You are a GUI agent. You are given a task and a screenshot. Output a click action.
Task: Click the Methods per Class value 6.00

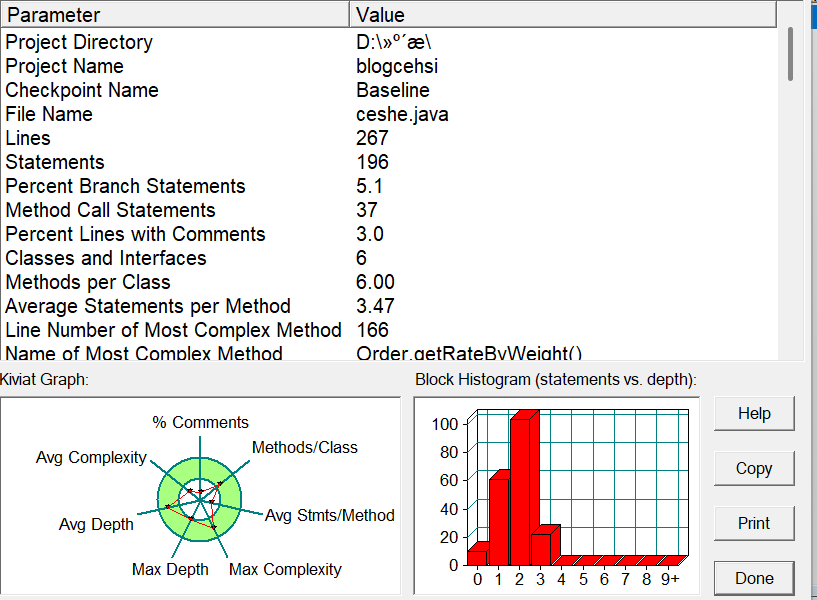(375, 282)
